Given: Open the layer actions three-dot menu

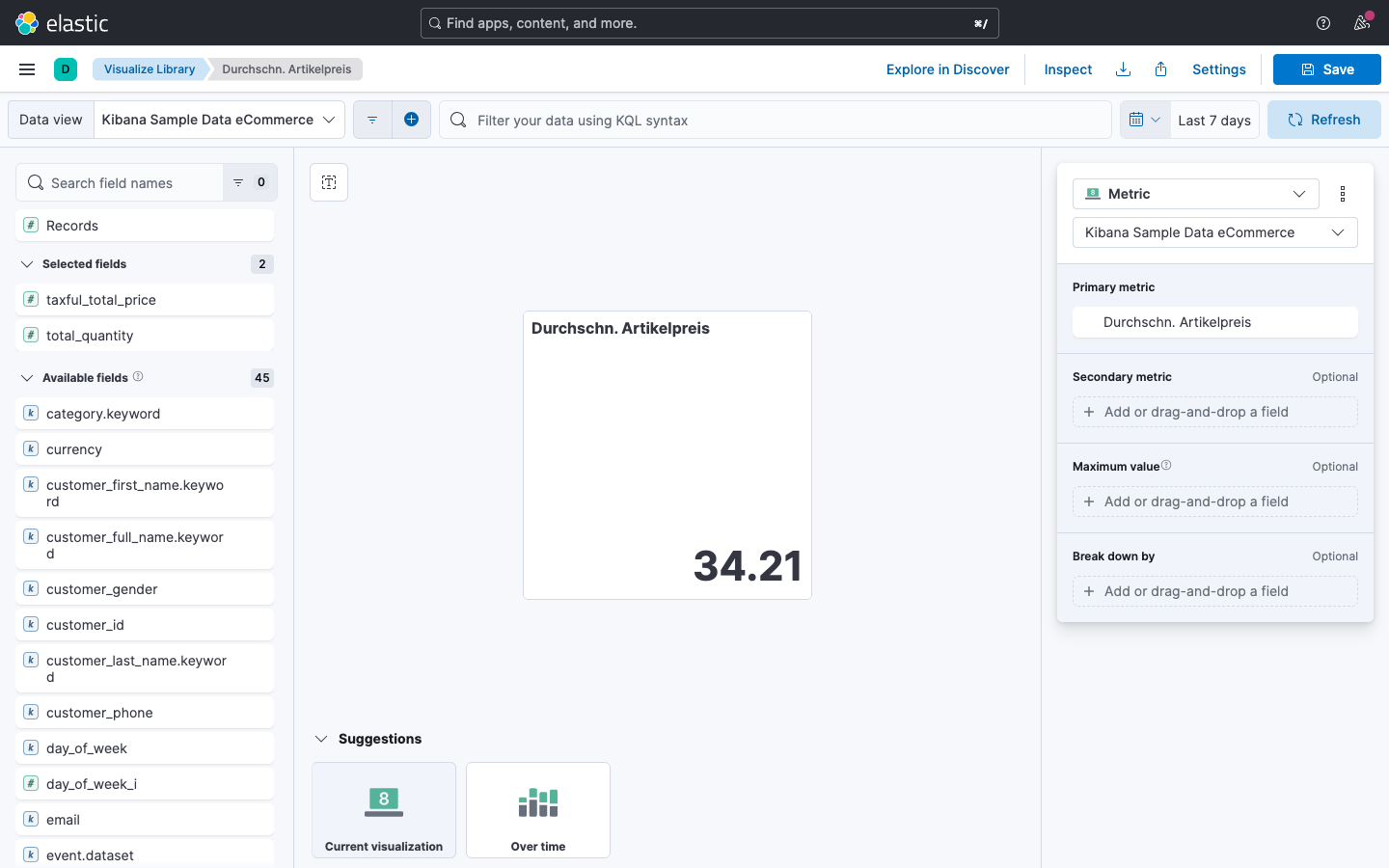Looking at the screenshot, I should (x=1343, y=194).
